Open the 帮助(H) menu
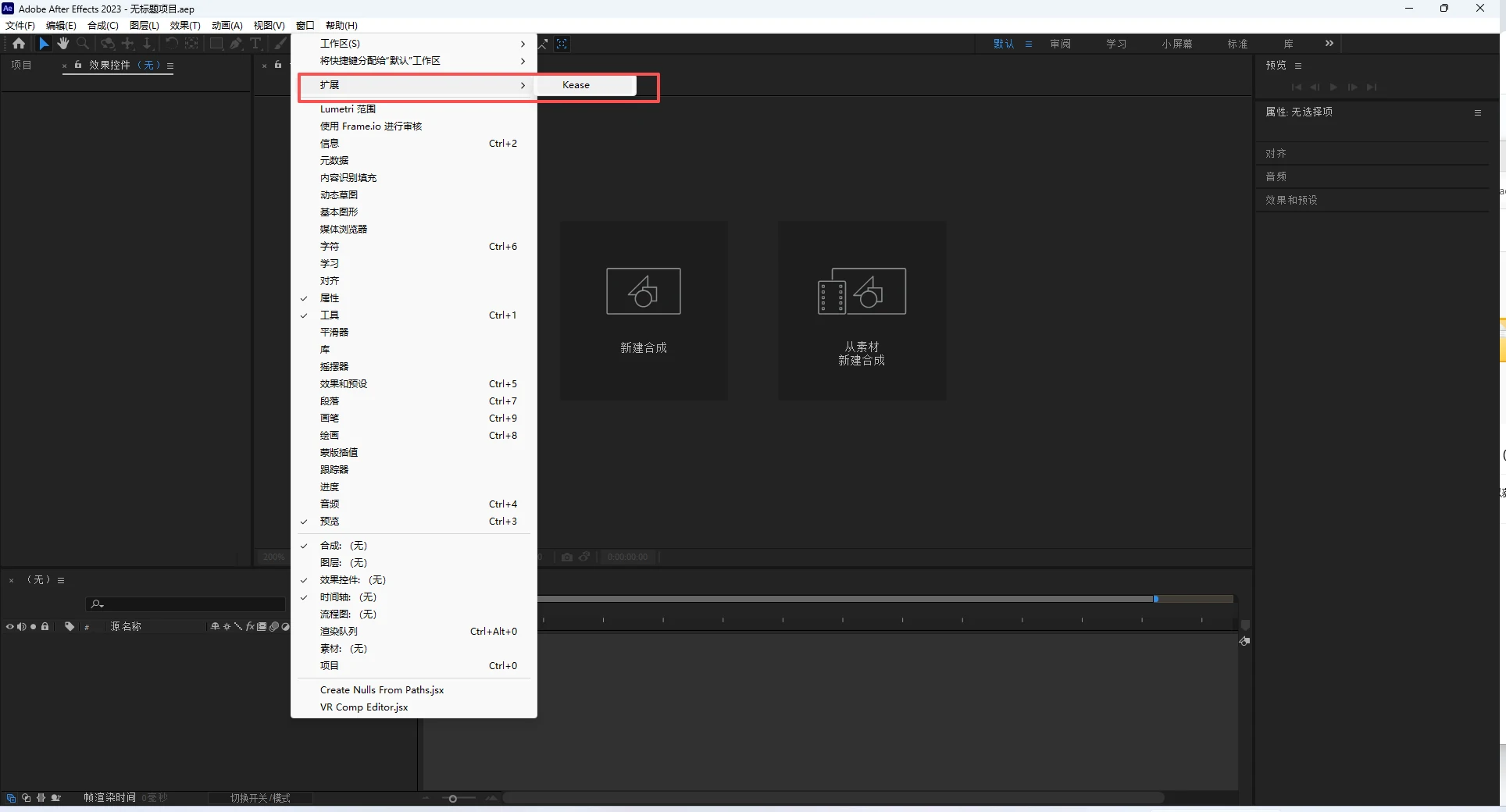1506x812 pixels. [341, 25]
